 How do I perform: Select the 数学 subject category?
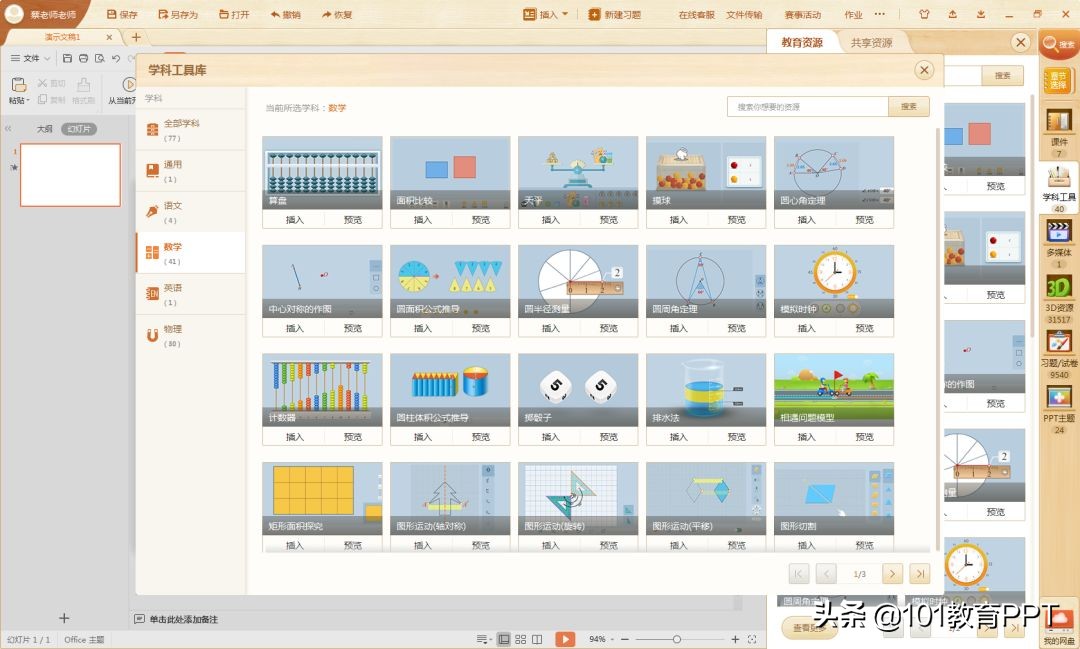click(190, 250)
